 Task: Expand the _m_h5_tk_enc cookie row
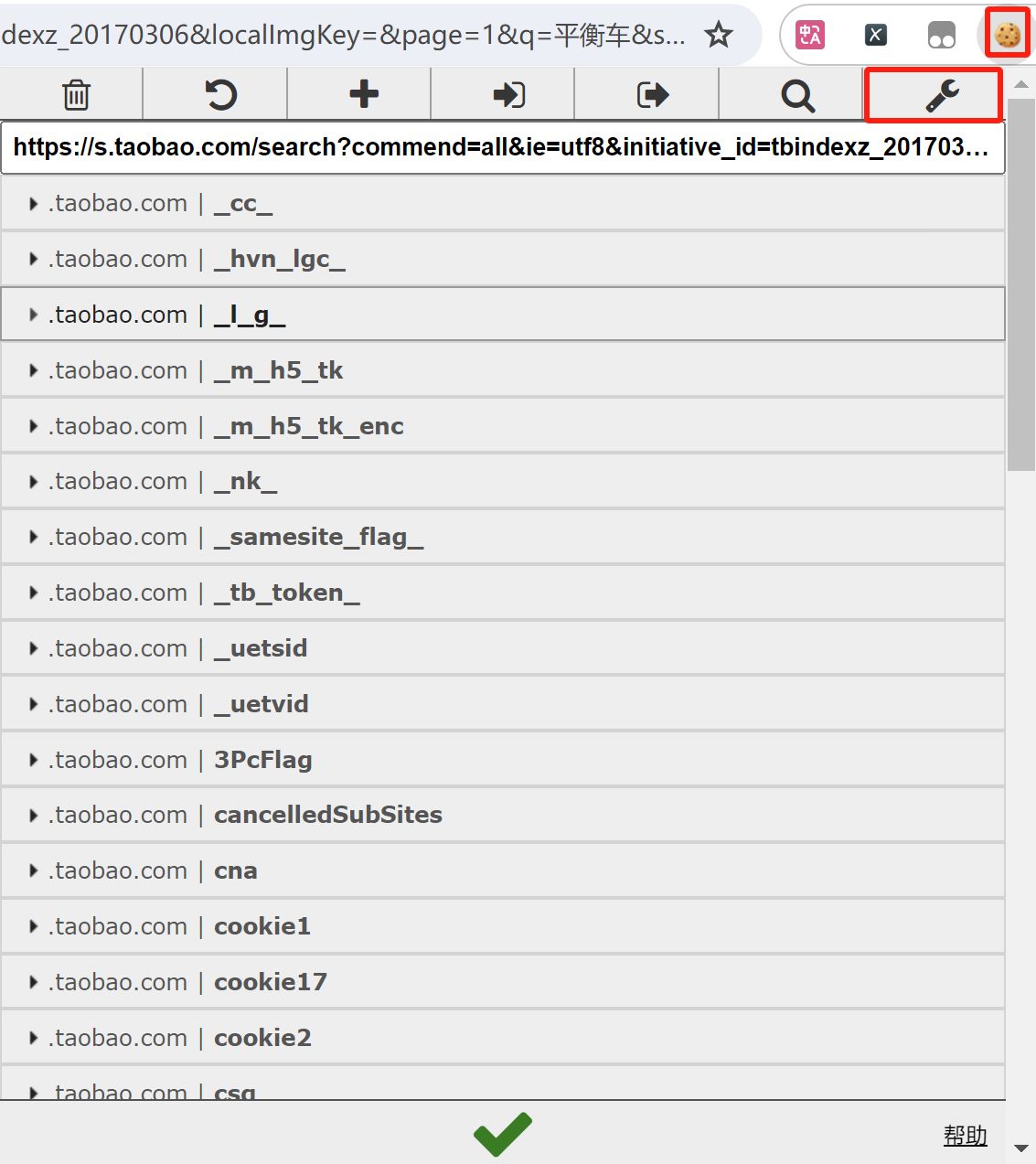click(503, 426)
